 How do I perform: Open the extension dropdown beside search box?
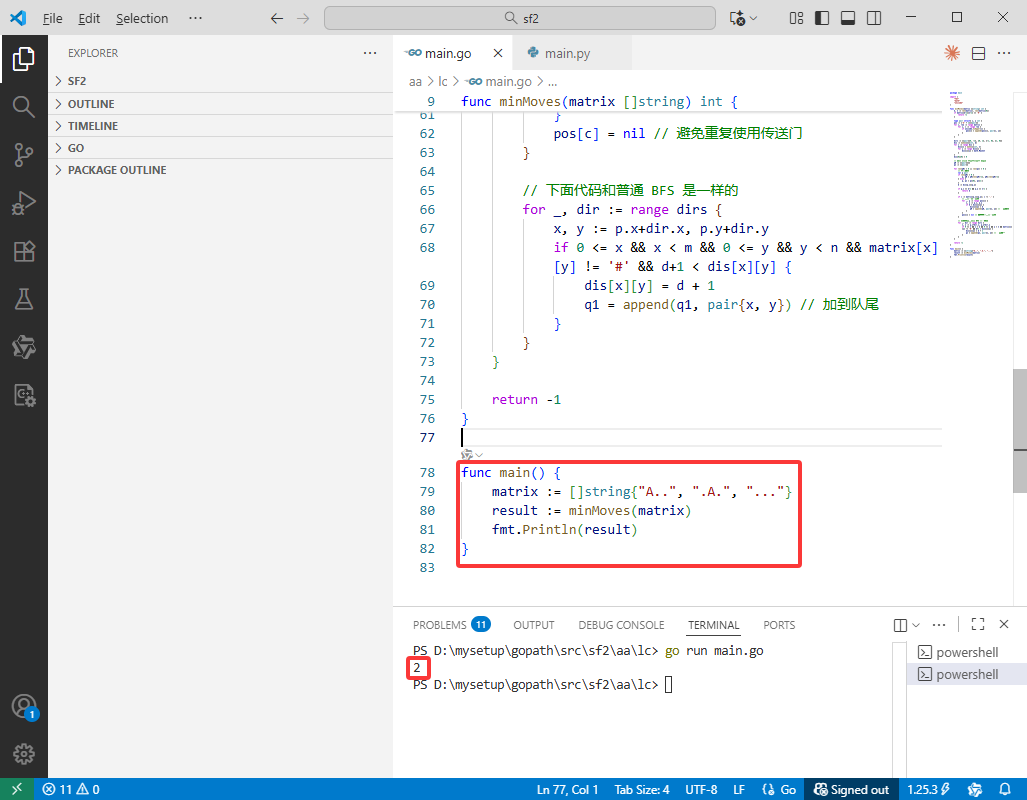click(753, 18)
